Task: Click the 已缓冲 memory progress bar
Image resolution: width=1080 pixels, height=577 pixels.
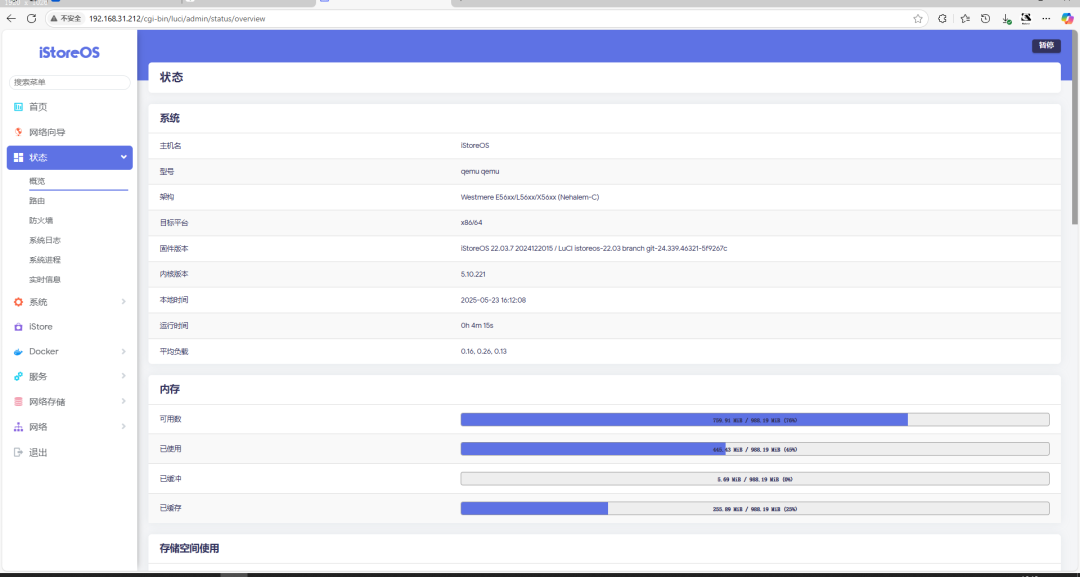Action: point(755,479)
